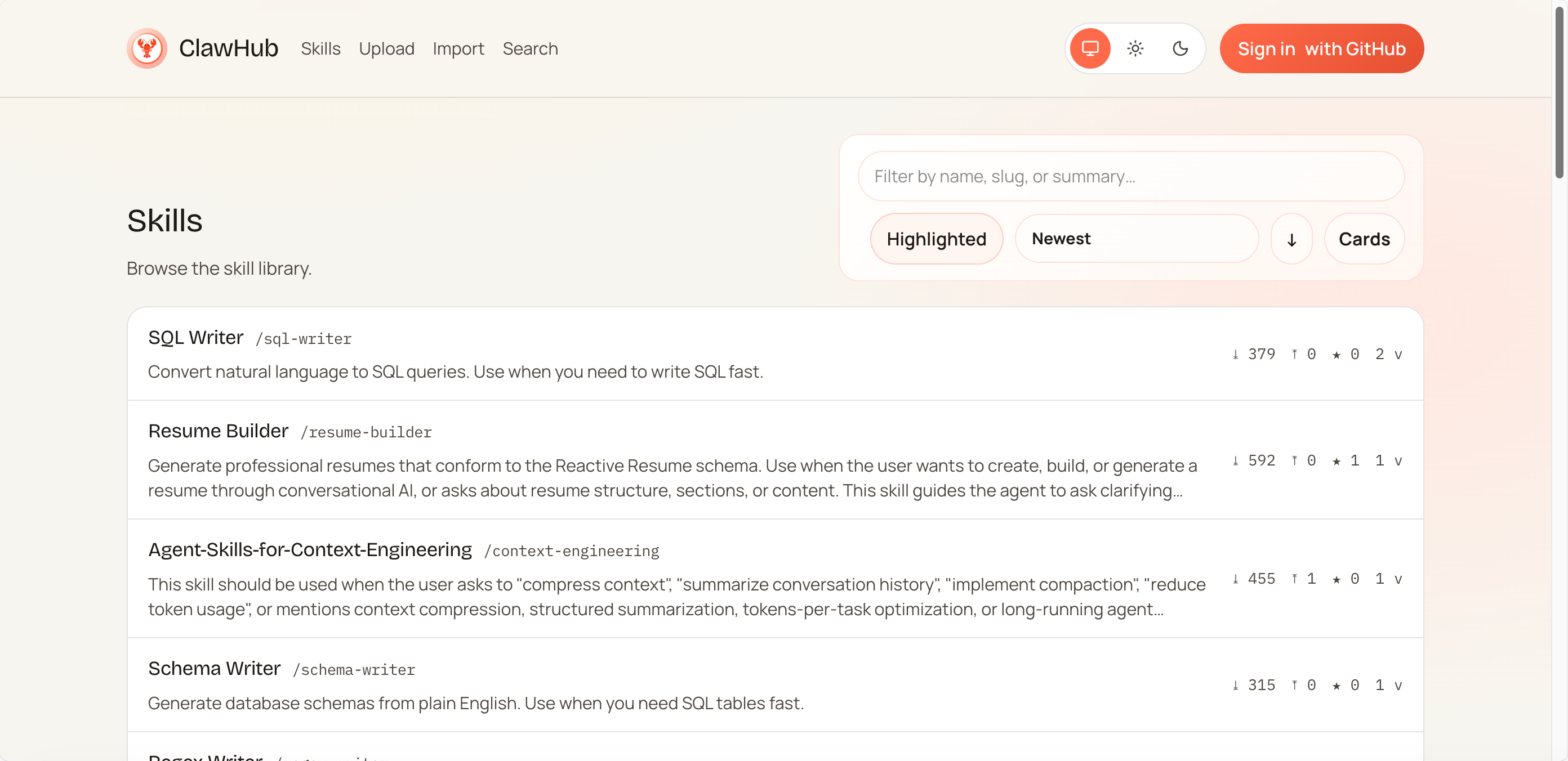Viewport: 1568px width, 761px height.
Task: Click the star icon on Schema Writer row
Action: (x=1336, y=686)
